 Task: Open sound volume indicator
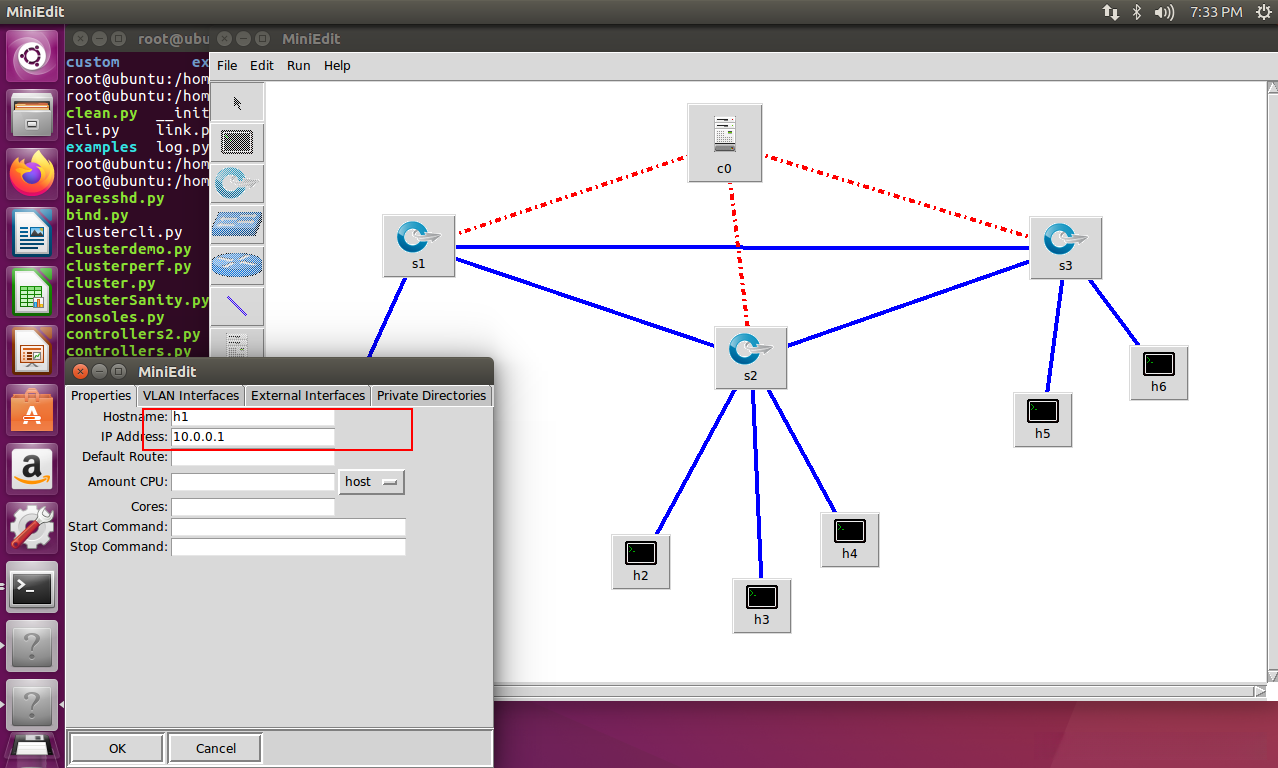point(1164,12)
